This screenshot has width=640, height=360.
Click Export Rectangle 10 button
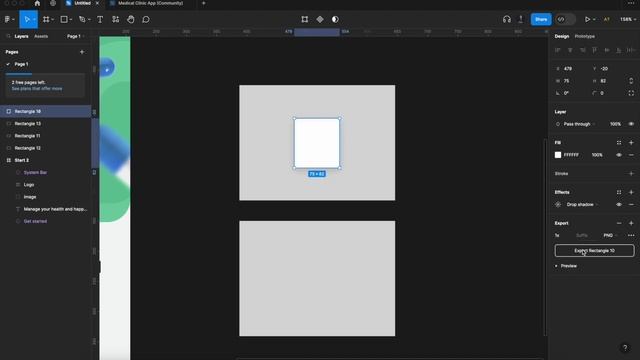click(x=594, y=251)
